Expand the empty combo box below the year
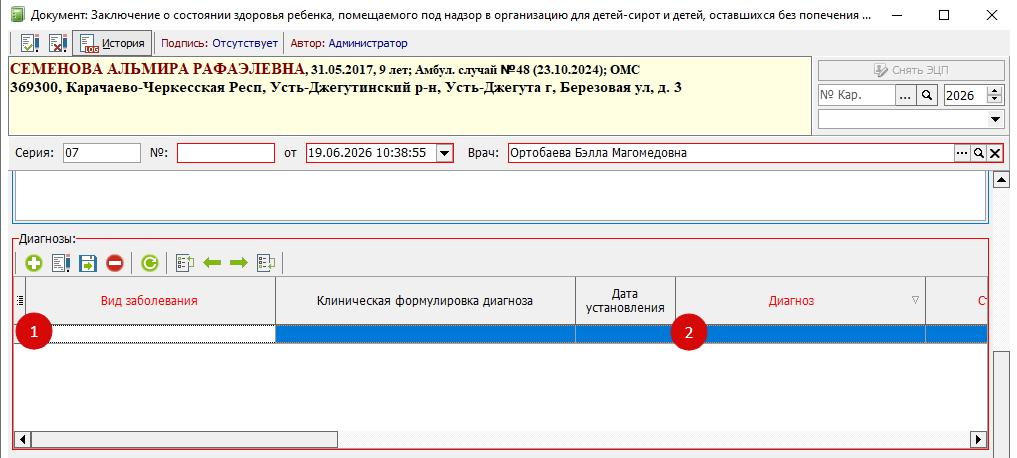This screenshot has width=1017, height=458. tap(994, 119)
